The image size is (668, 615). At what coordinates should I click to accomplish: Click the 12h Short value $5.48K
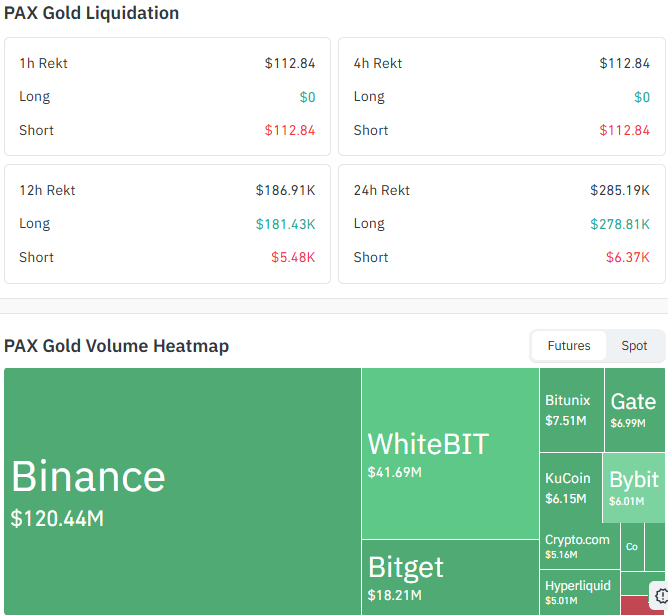coord(293,257)
